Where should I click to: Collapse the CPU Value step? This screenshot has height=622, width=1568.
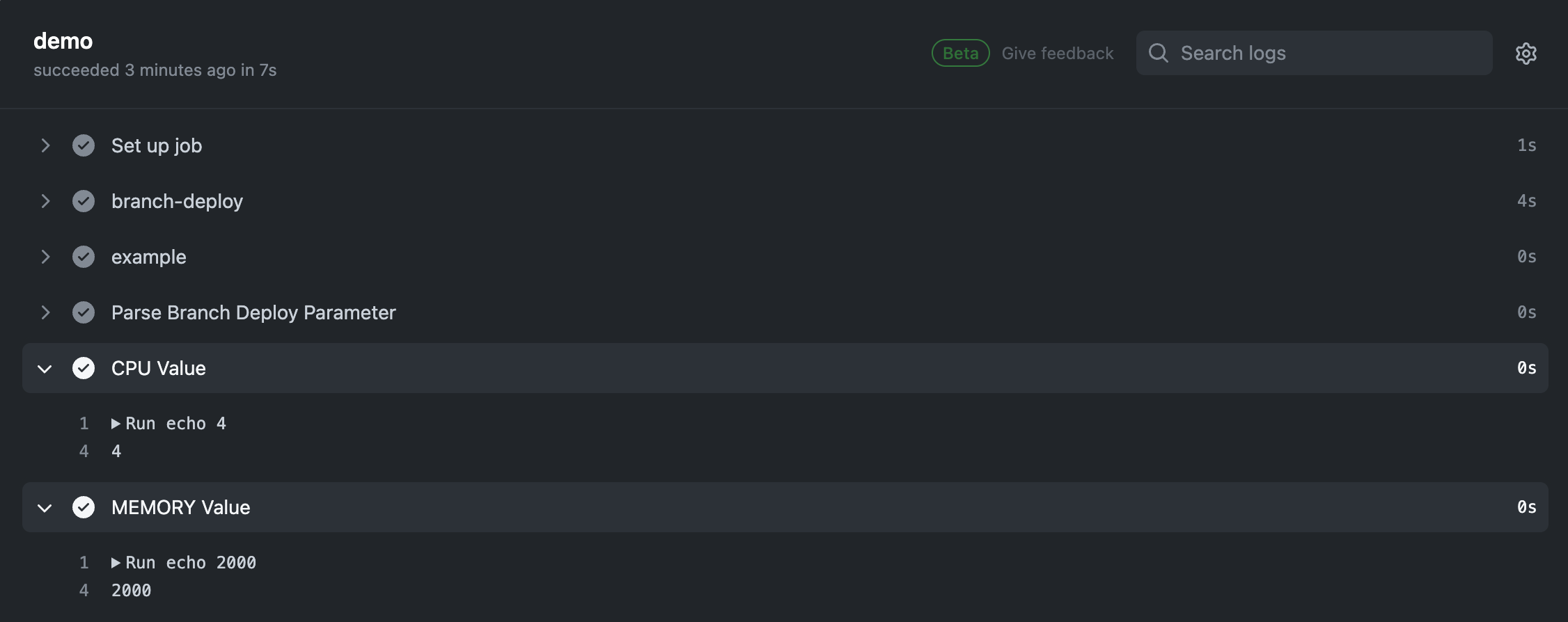[45, 368]
